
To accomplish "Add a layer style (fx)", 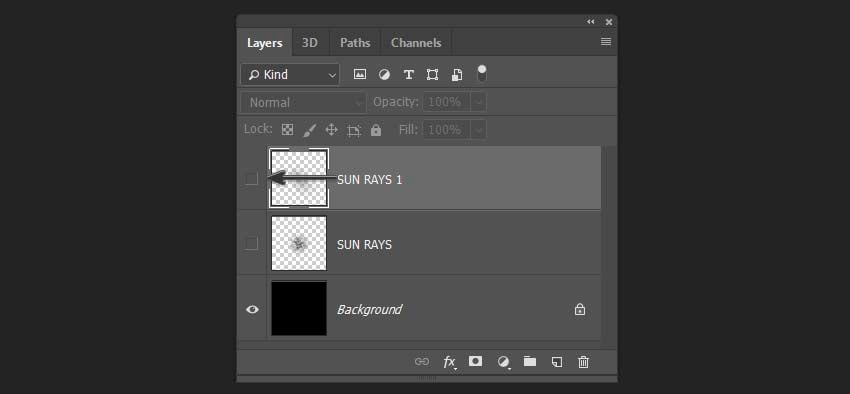I will point(449,362).
